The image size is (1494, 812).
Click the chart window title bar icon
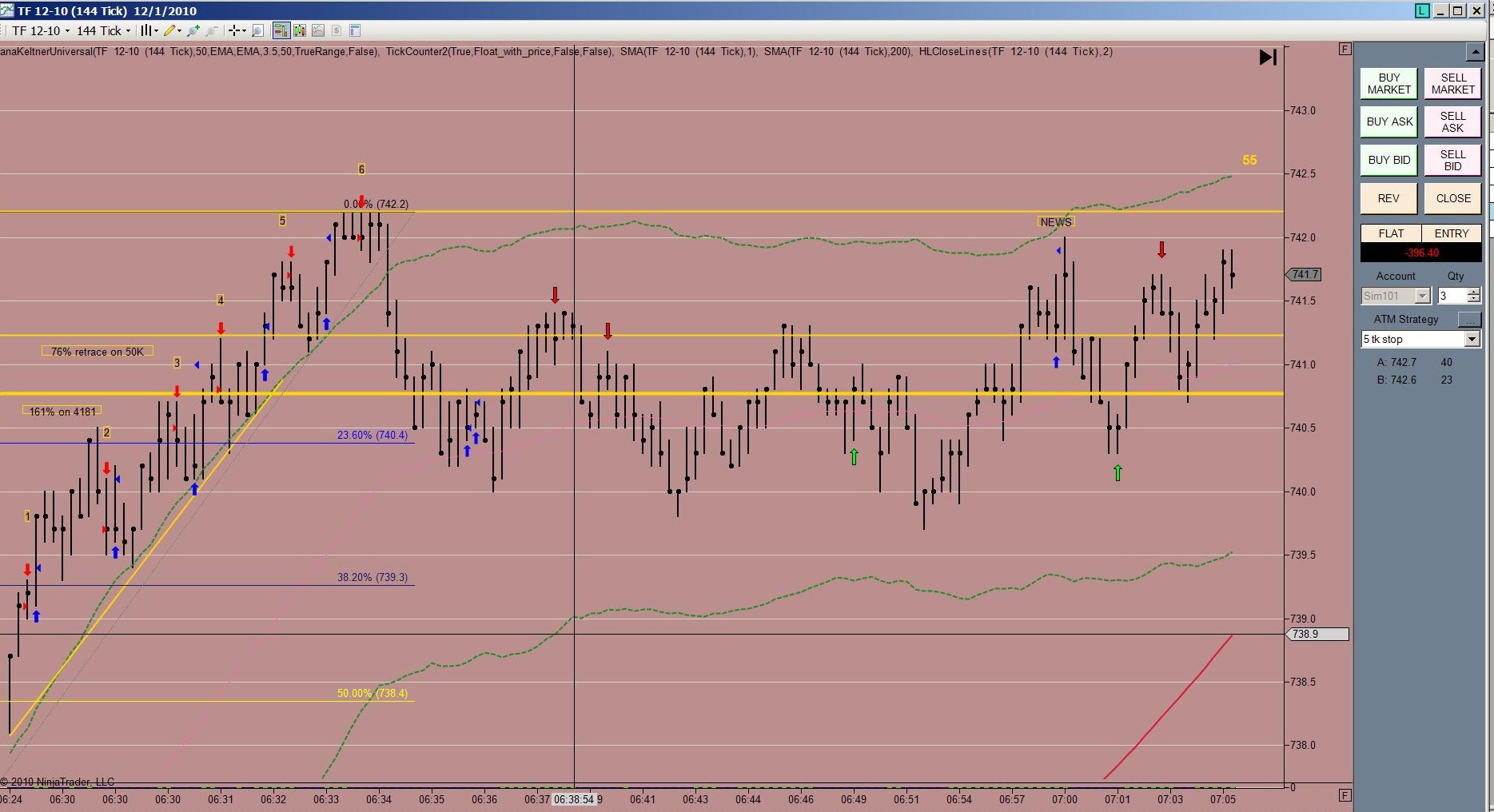[7, 10]
